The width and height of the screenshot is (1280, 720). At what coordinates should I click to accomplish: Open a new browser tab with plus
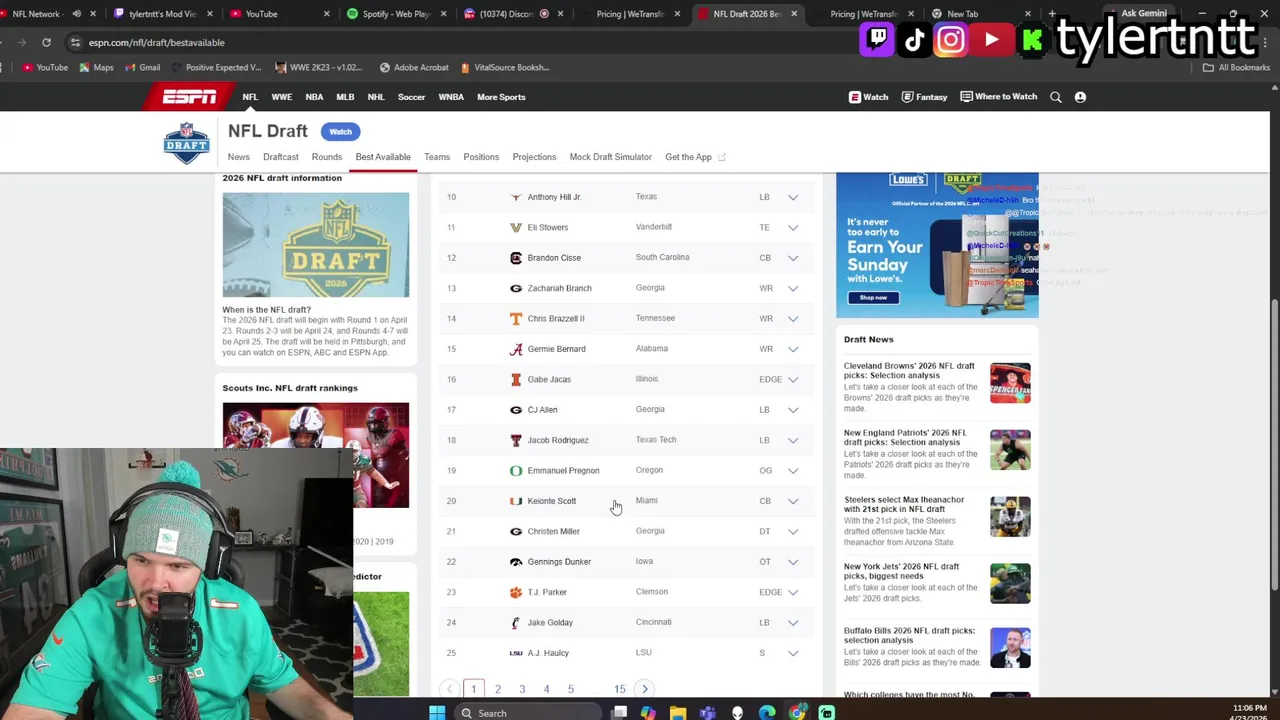coord(1052,14)
